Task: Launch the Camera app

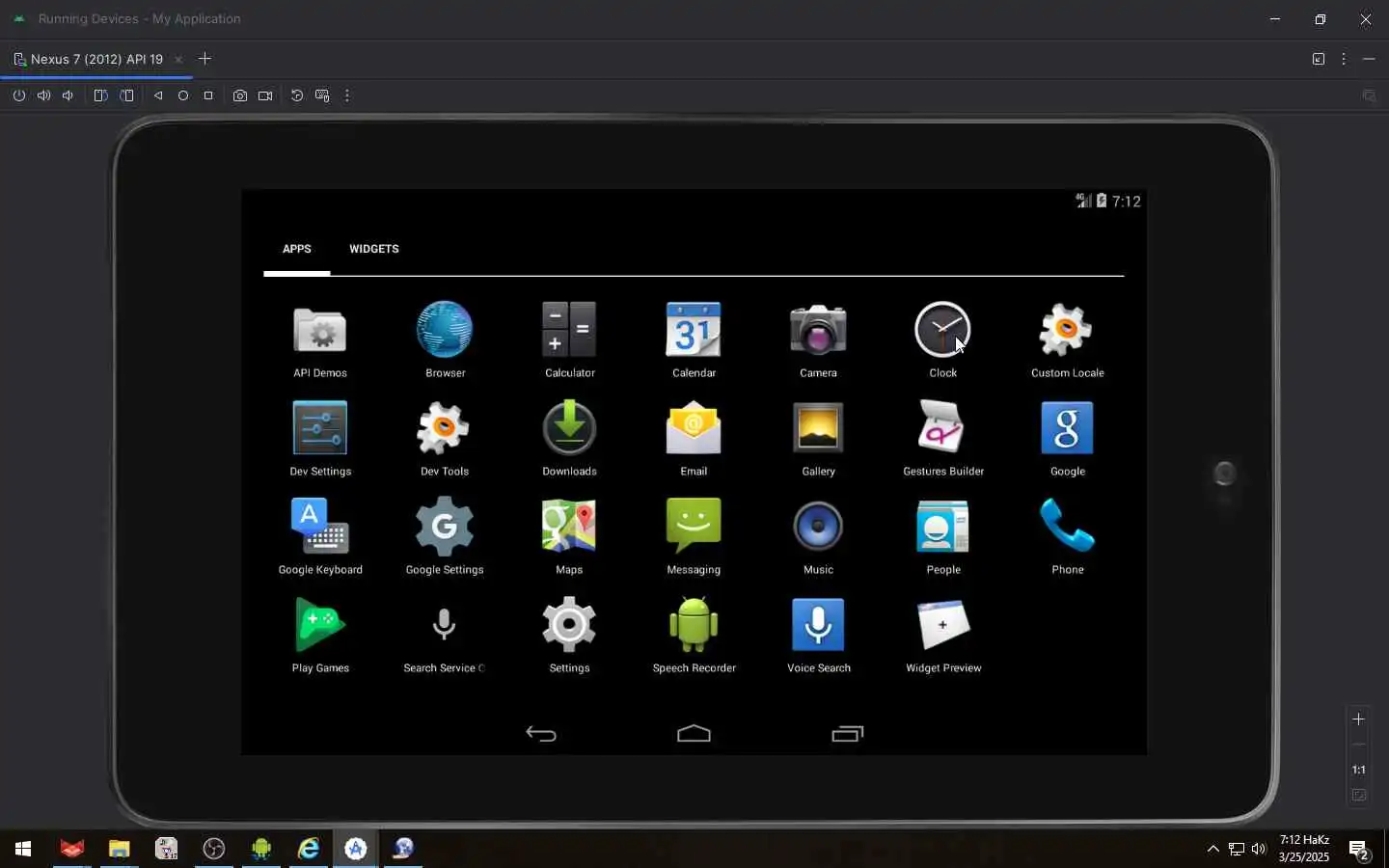Action: [x=818, y=340]
